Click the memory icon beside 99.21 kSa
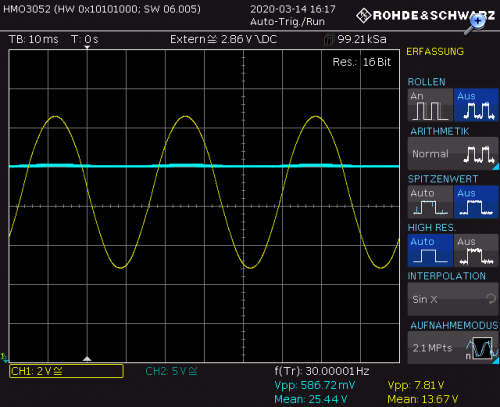Viewport: 500px width, 407px height. pyautogui.click(x=328, y=40)
